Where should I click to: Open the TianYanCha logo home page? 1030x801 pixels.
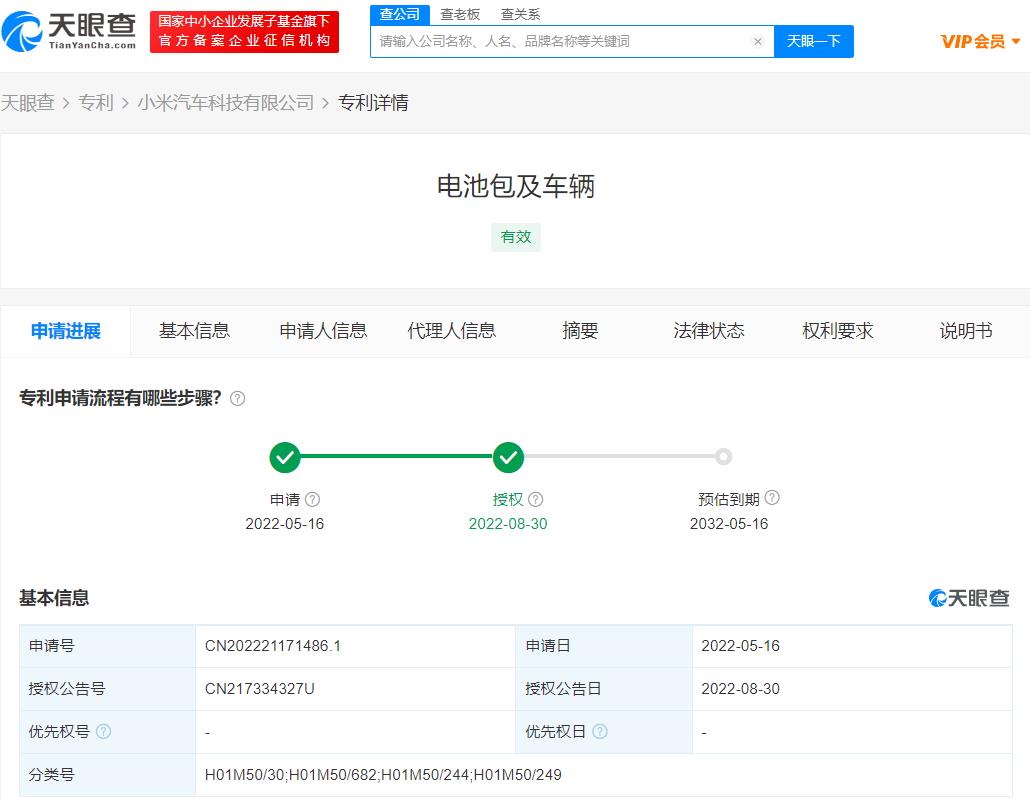click(x=69, y=31)
